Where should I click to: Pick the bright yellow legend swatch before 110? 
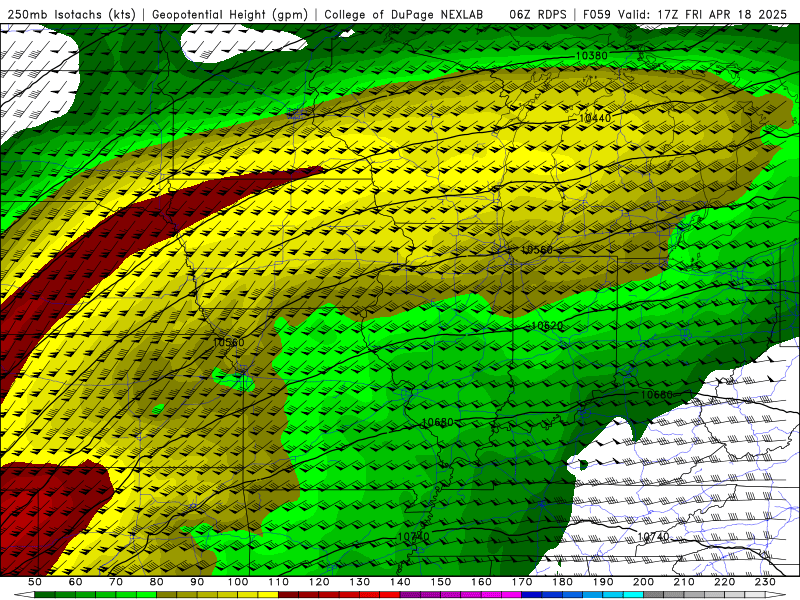click(268, 595)
